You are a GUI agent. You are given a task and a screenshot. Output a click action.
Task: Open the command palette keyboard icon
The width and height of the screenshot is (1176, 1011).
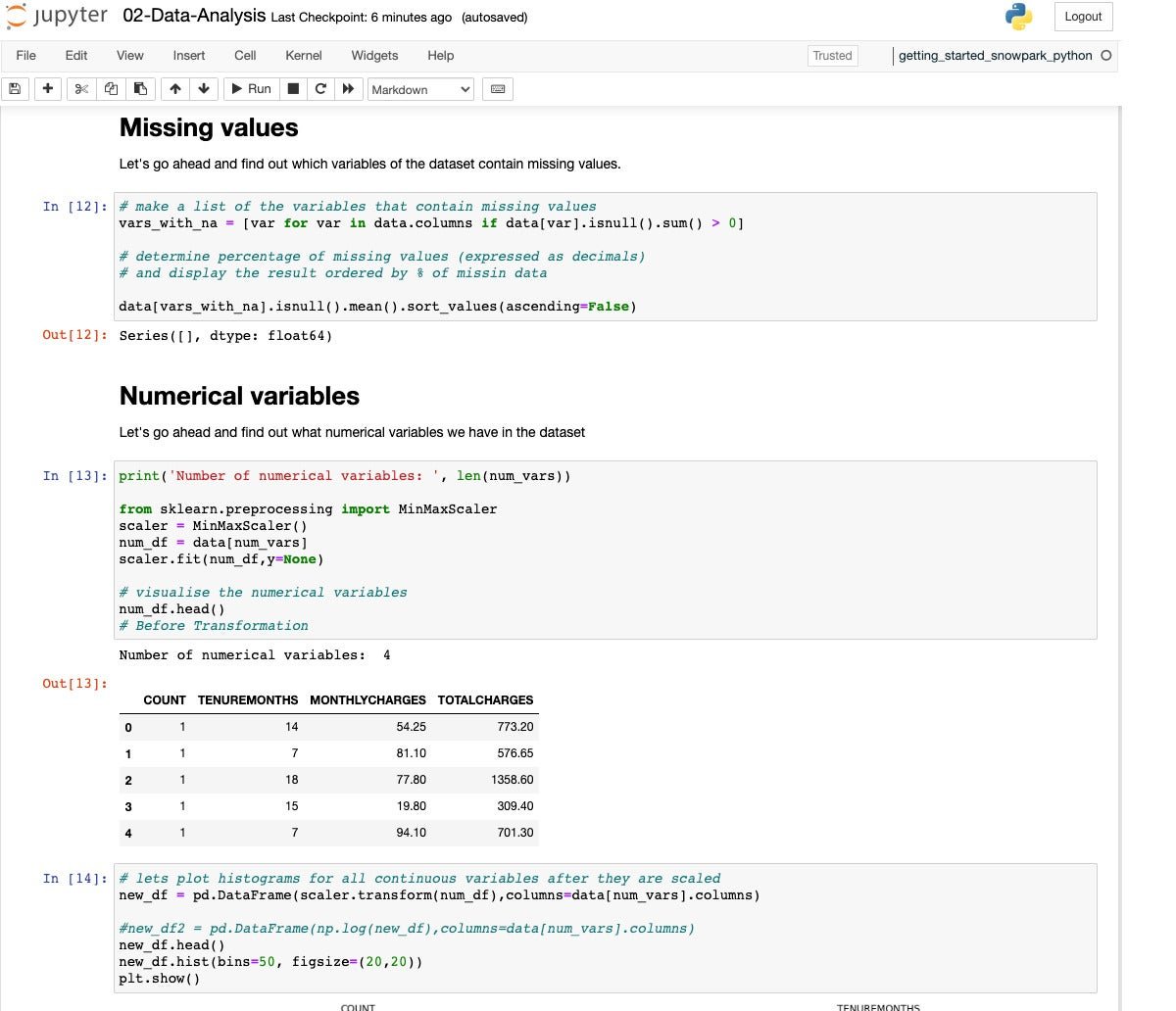coord(498,89)
